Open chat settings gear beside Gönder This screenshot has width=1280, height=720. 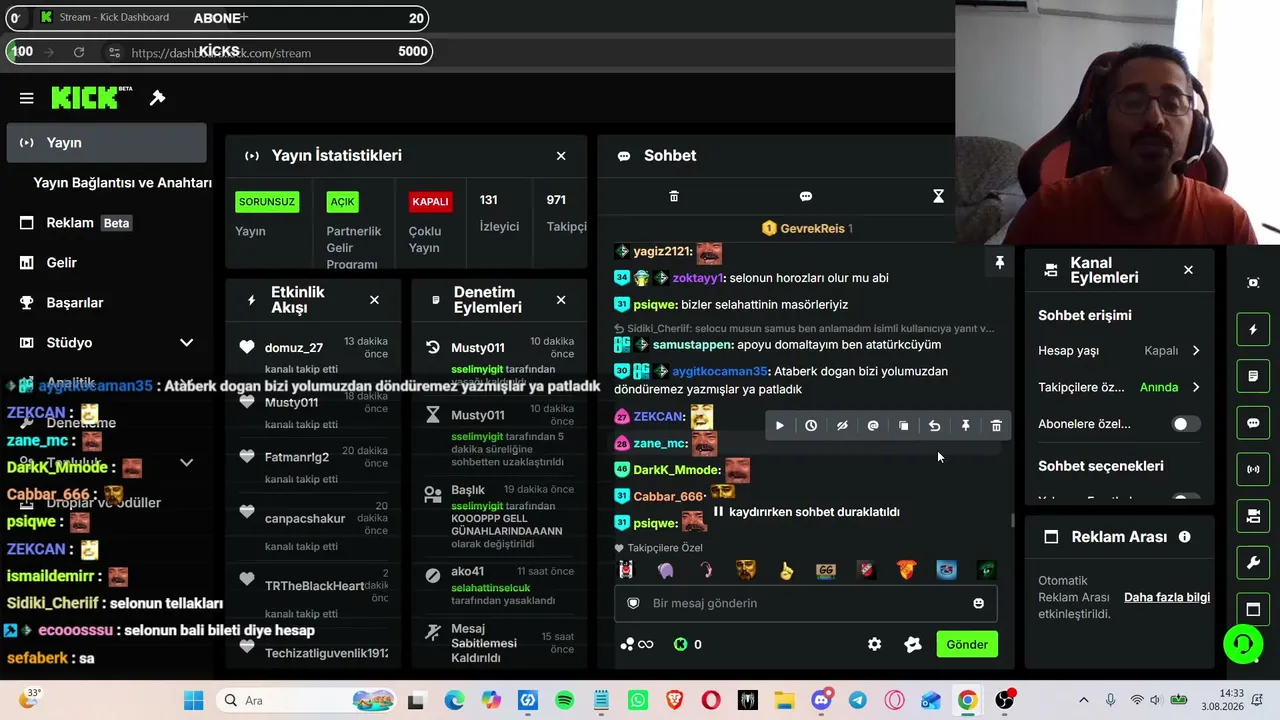click(x=875, y=645)
